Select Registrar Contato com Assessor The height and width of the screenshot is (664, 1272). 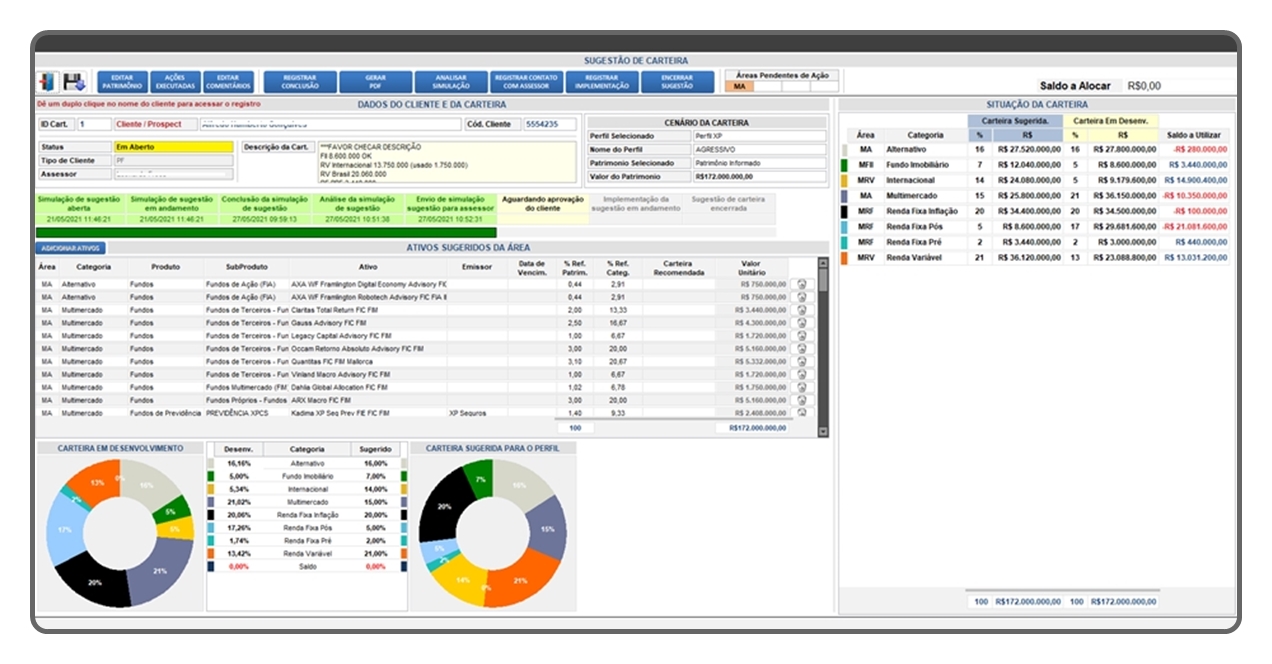tap(526, 81)
